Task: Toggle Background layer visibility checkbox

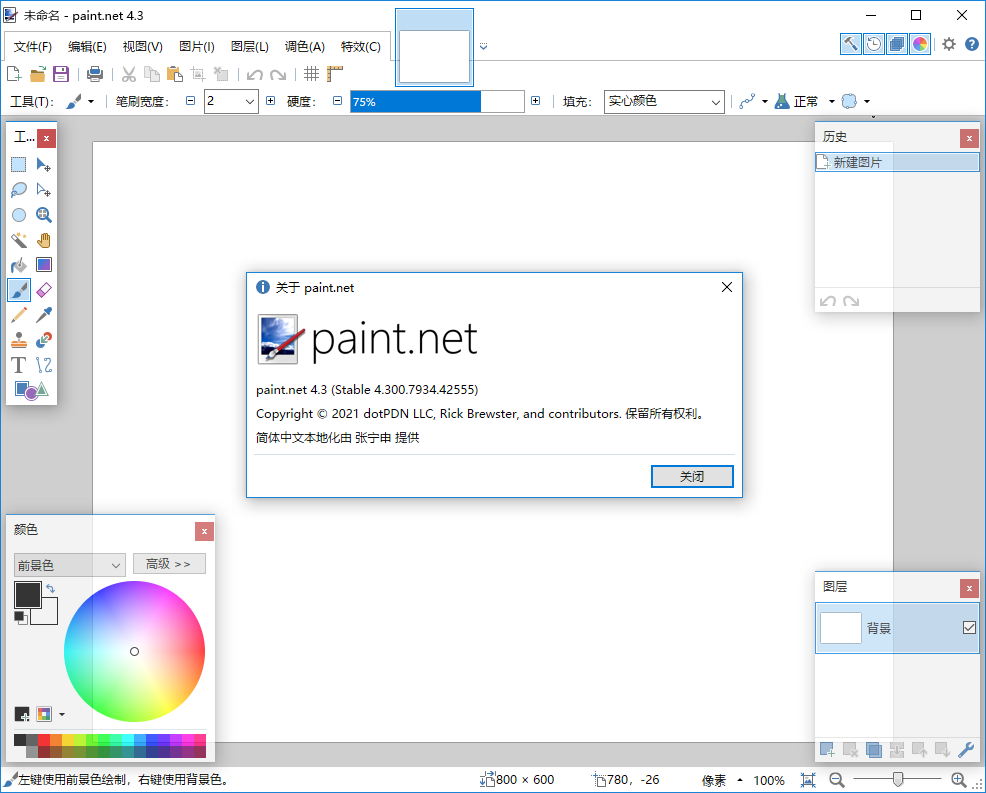Action: pos(969,628)
